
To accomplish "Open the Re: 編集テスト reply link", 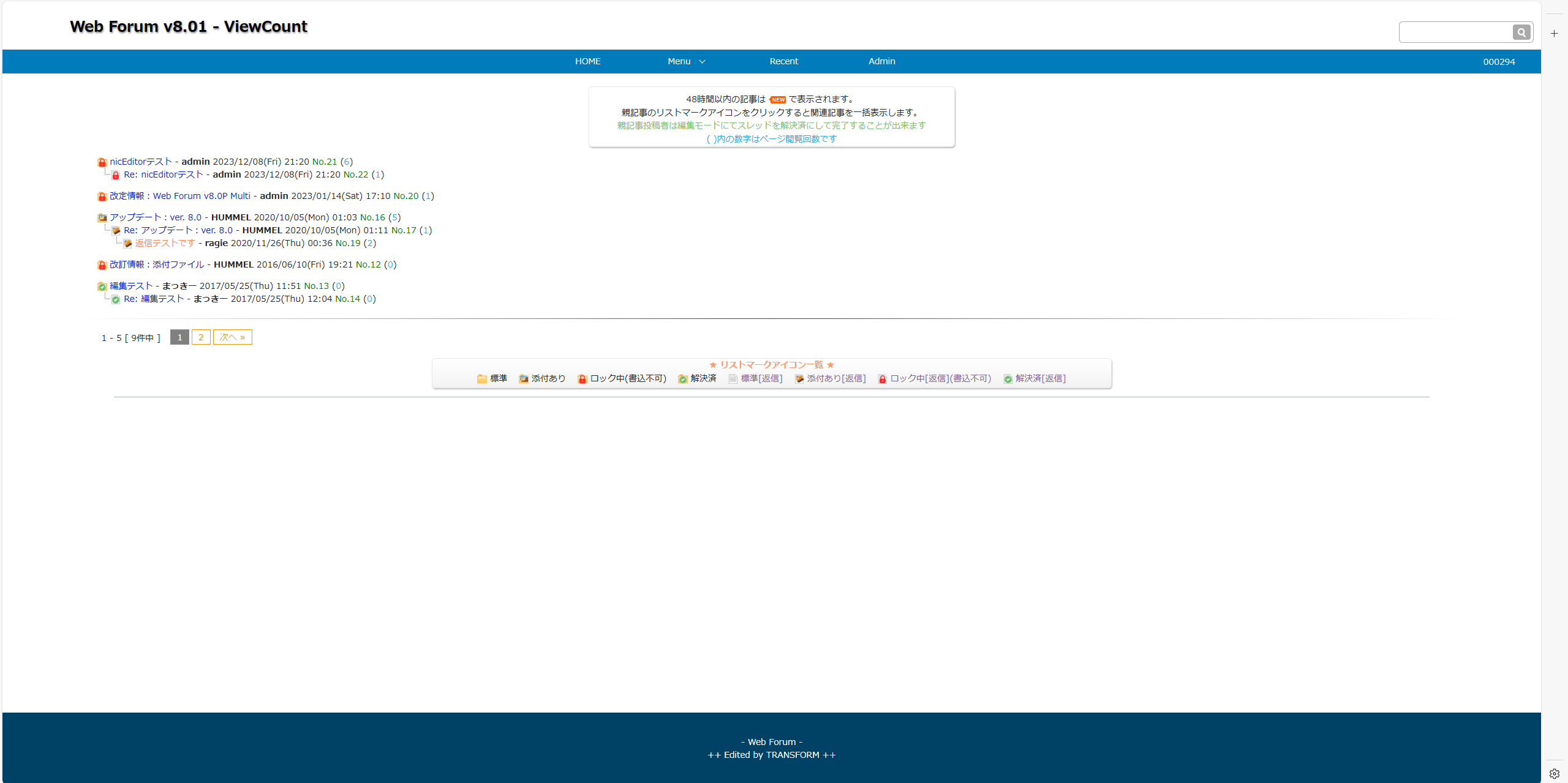I will (154, 299).
